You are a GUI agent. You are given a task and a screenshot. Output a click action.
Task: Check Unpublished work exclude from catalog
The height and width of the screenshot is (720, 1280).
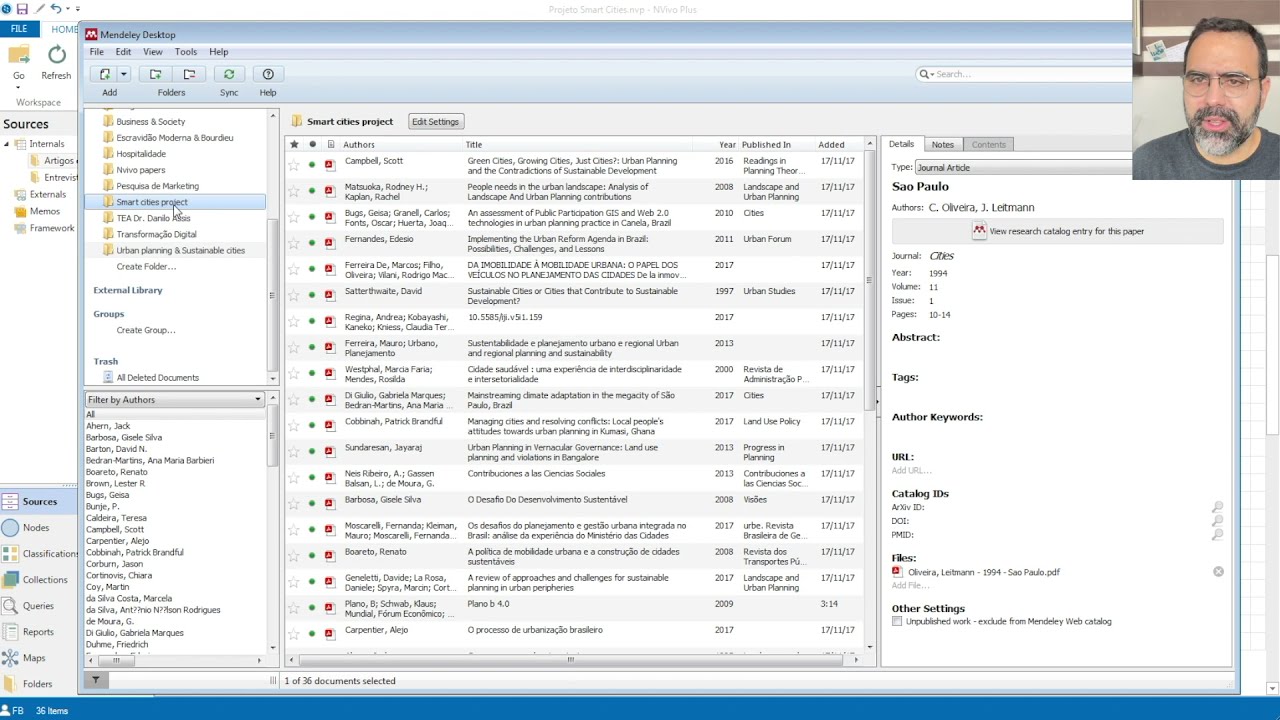click(897, 622)
